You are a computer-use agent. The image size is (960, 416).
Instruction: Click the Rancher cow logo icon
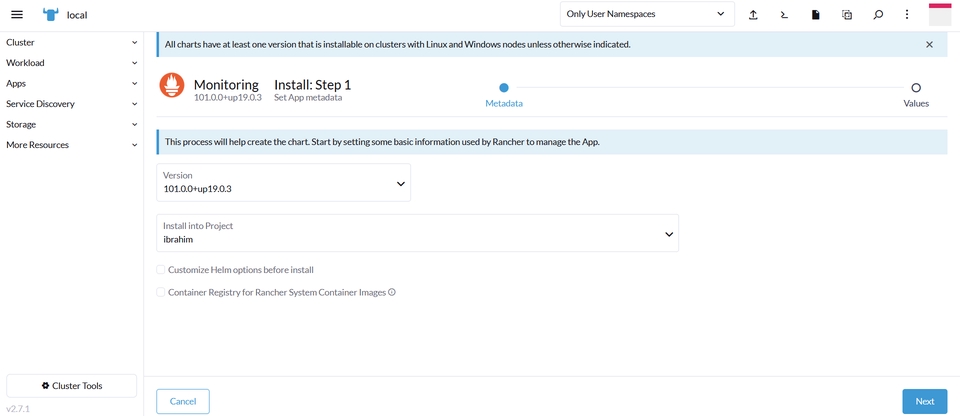point(51,15)
